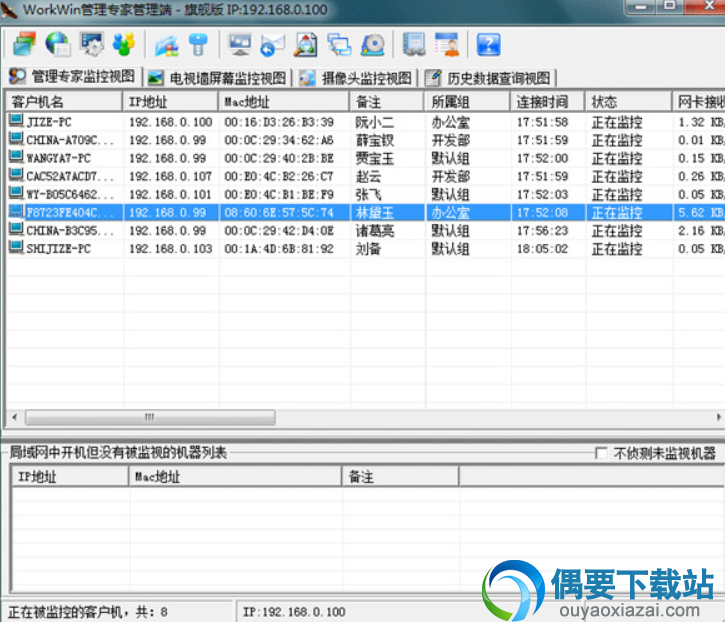Viewport: 725px width, 622px height.
Task: Open the monitor with gear settings icon
Action: click(x=92, y=44)
